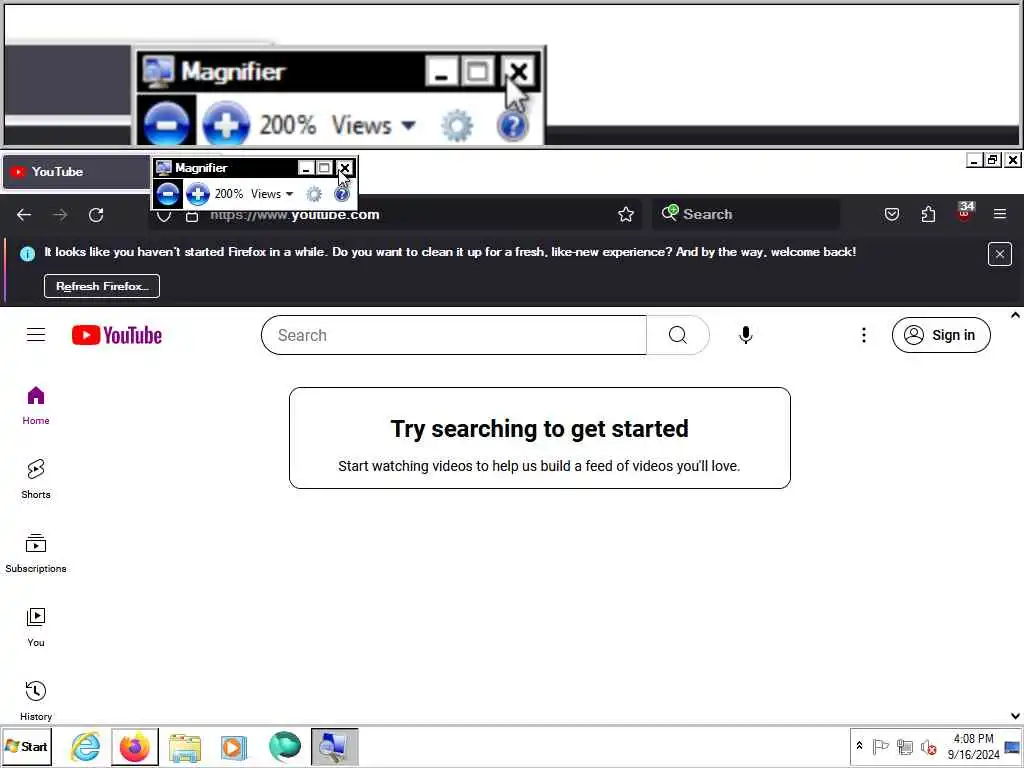Image resolution: width=1024 pixels, height=768 pixels.
Task: Open Magnifier options gear icon
Action: [314, 194]
